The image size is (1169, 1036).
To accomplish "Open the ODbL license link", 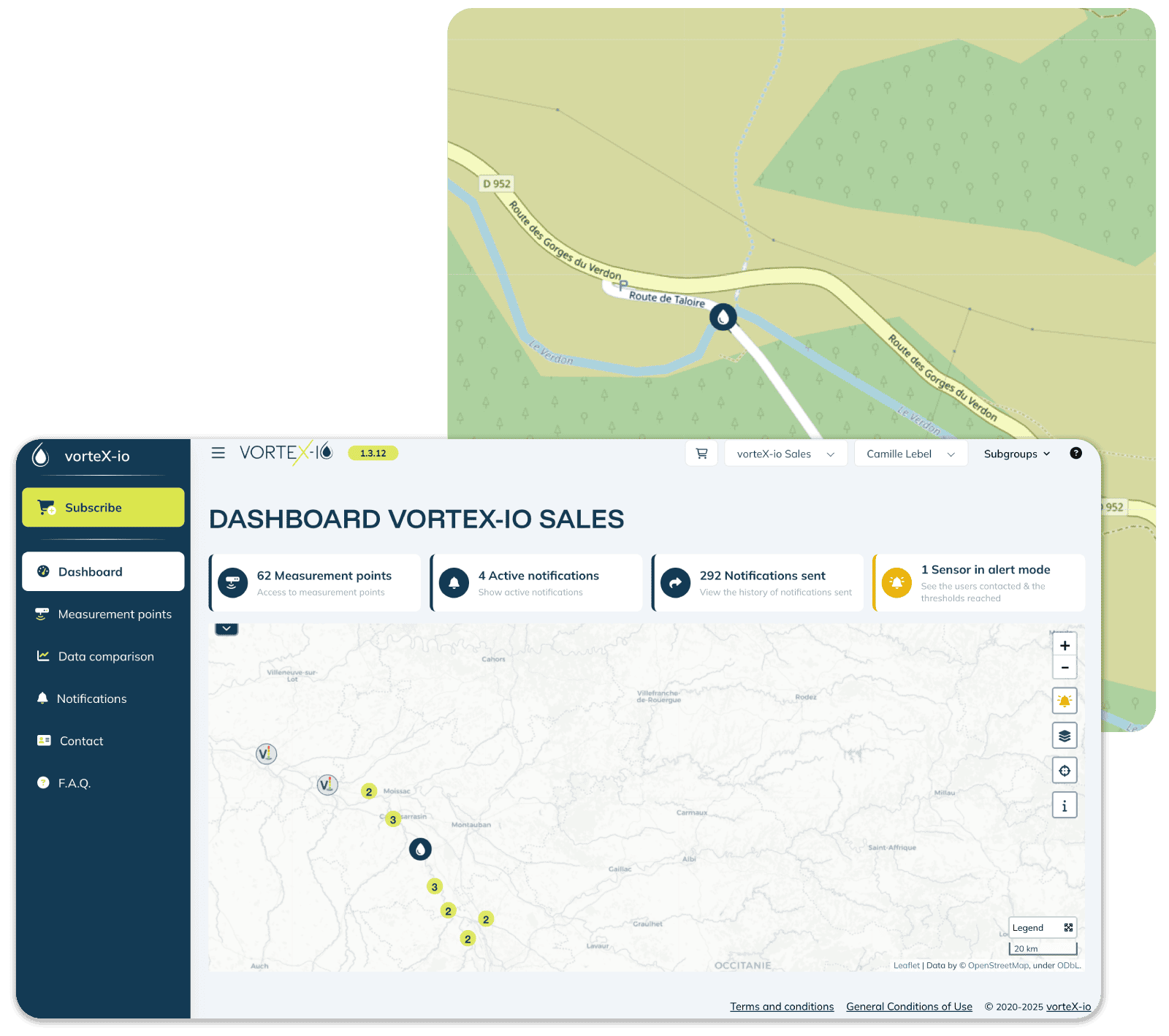I will click(1068, 965).
